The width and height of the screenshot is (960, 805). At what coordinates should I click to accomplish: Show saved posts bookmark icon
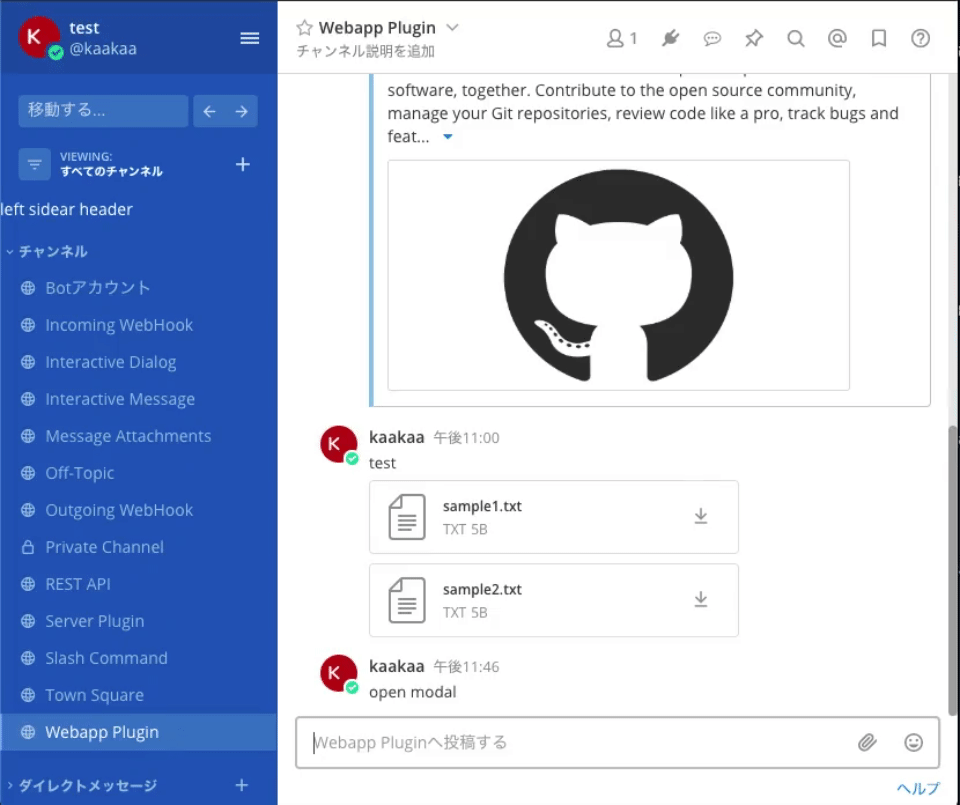pos(879,39)
